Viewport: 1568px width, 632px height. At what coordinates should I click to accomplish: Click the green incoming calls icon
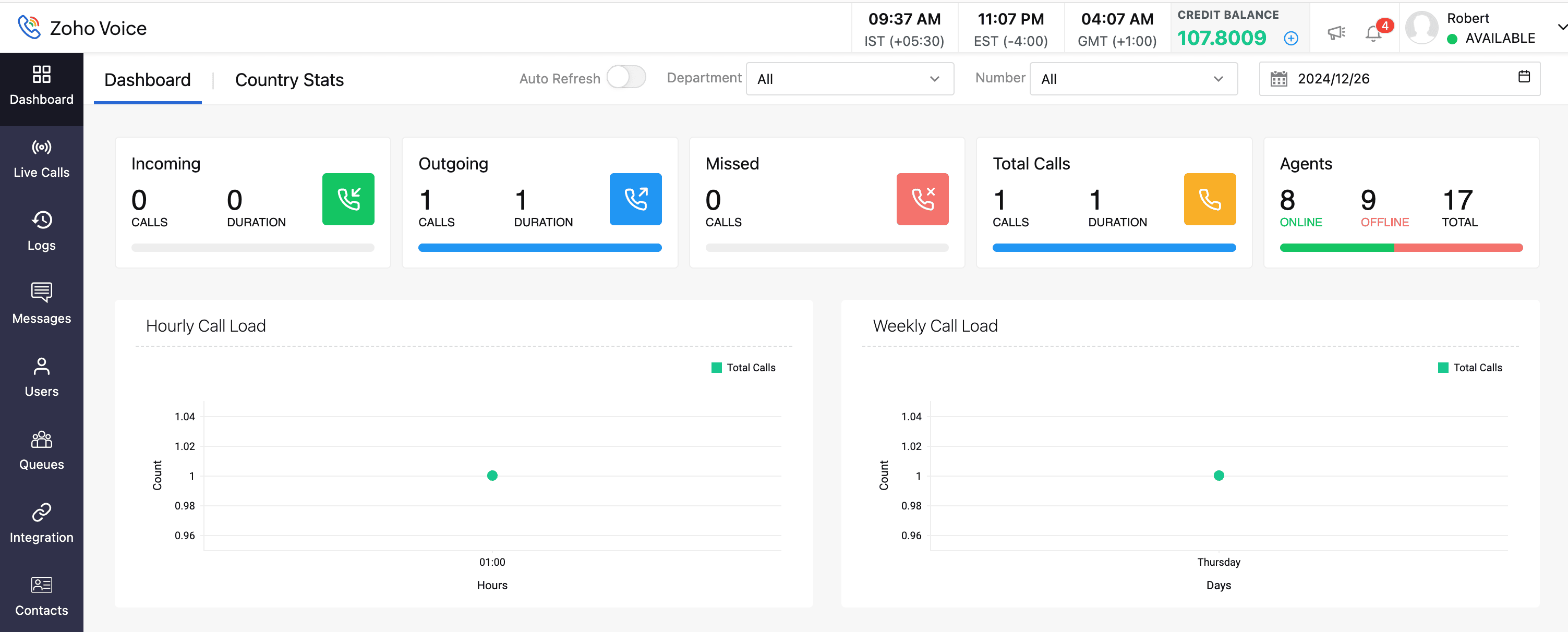coord(348,199)
